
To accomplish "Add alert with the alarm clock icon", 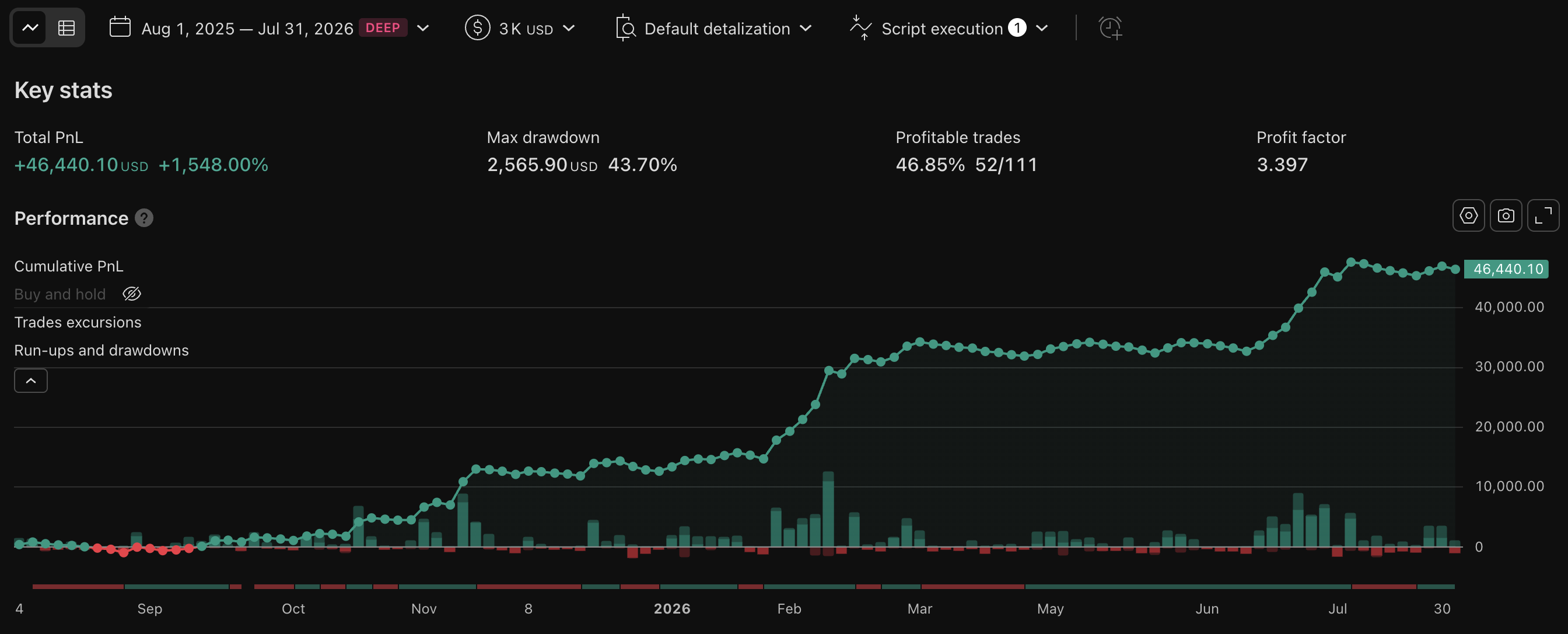I will click(1109, 28).
